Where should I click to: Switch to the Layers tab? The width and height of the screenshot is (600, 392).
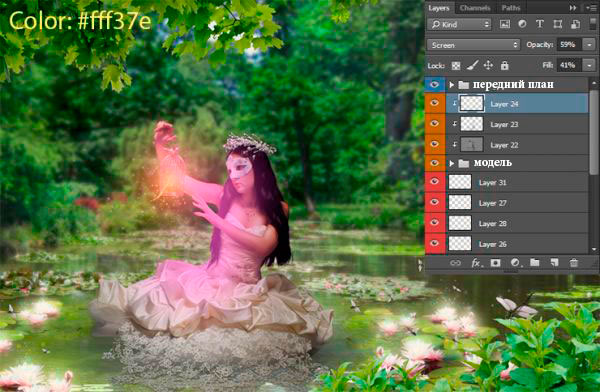pyautogui.click(x=439, y=8)
